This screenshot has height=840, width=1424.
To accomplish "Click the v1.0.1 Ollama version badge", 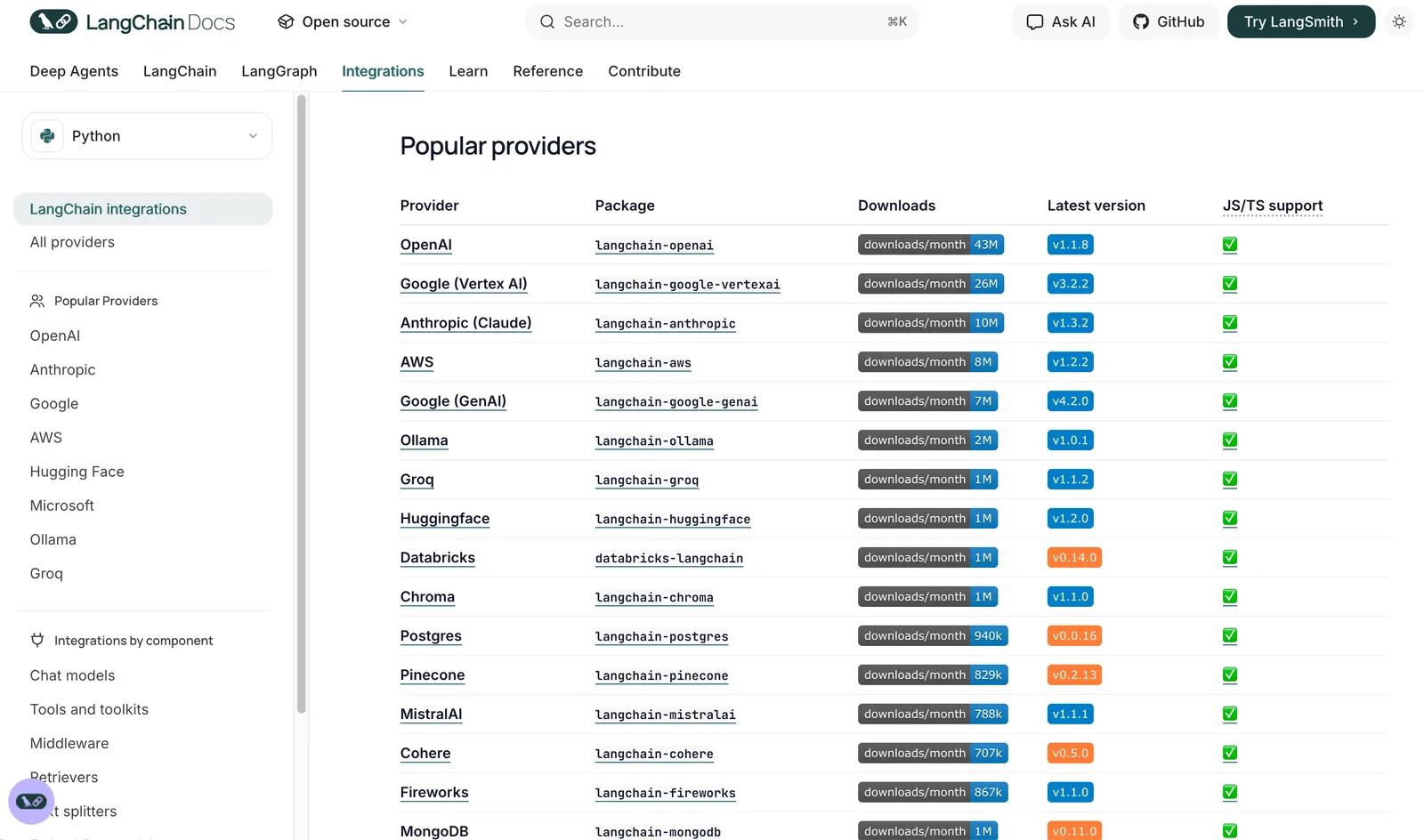I will [x=1070, y=440].
